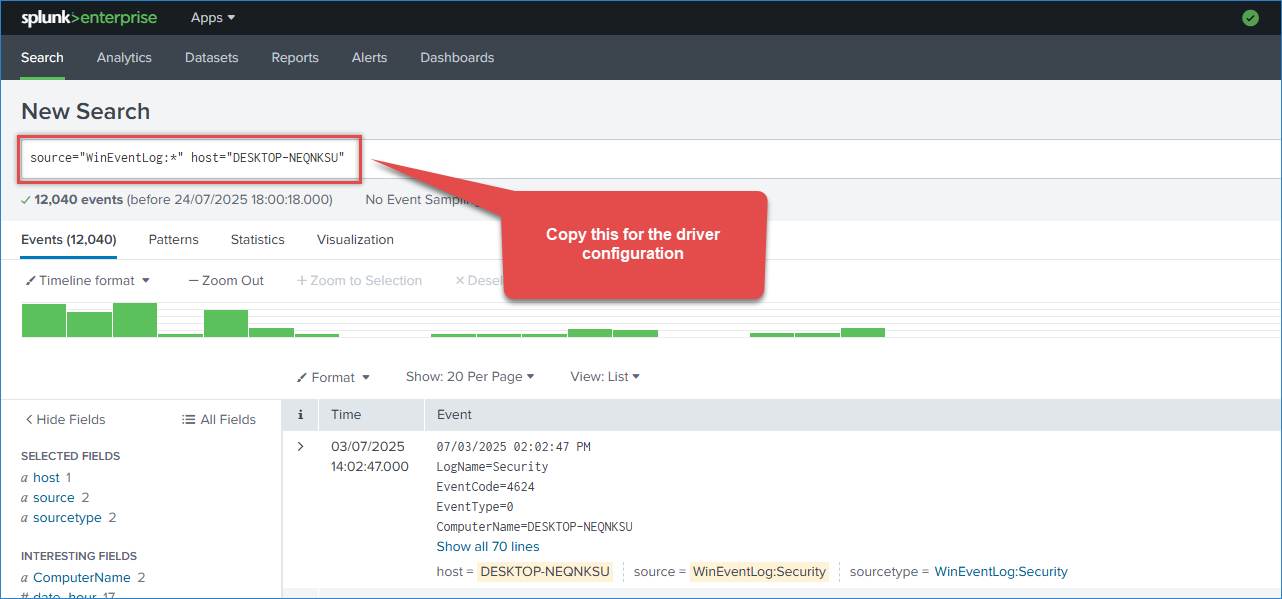Click the 12,040 events count text
1282x599 pixels.
coord(79,200)
